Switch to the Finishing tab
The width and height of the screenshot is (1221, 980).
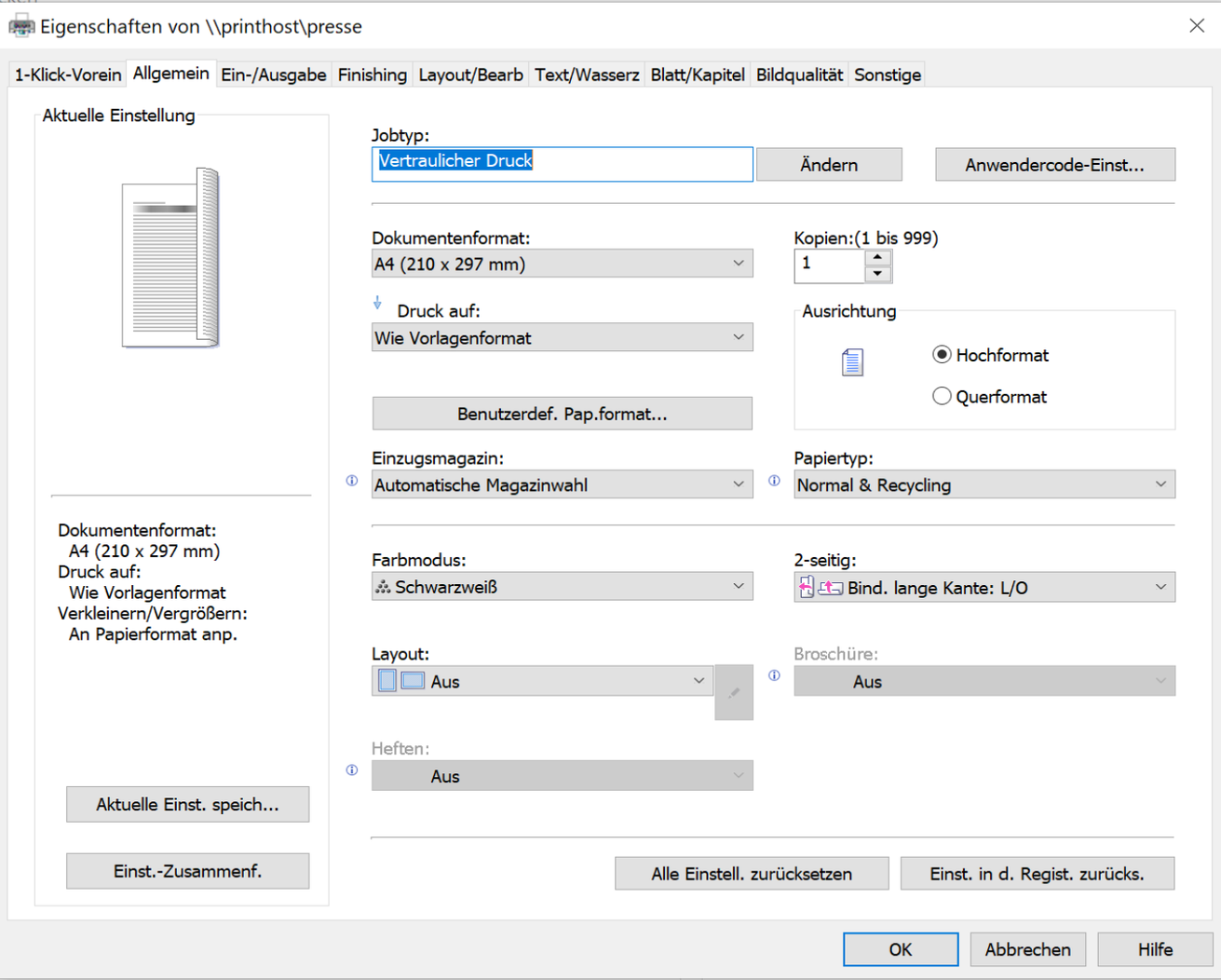(372, 75)
